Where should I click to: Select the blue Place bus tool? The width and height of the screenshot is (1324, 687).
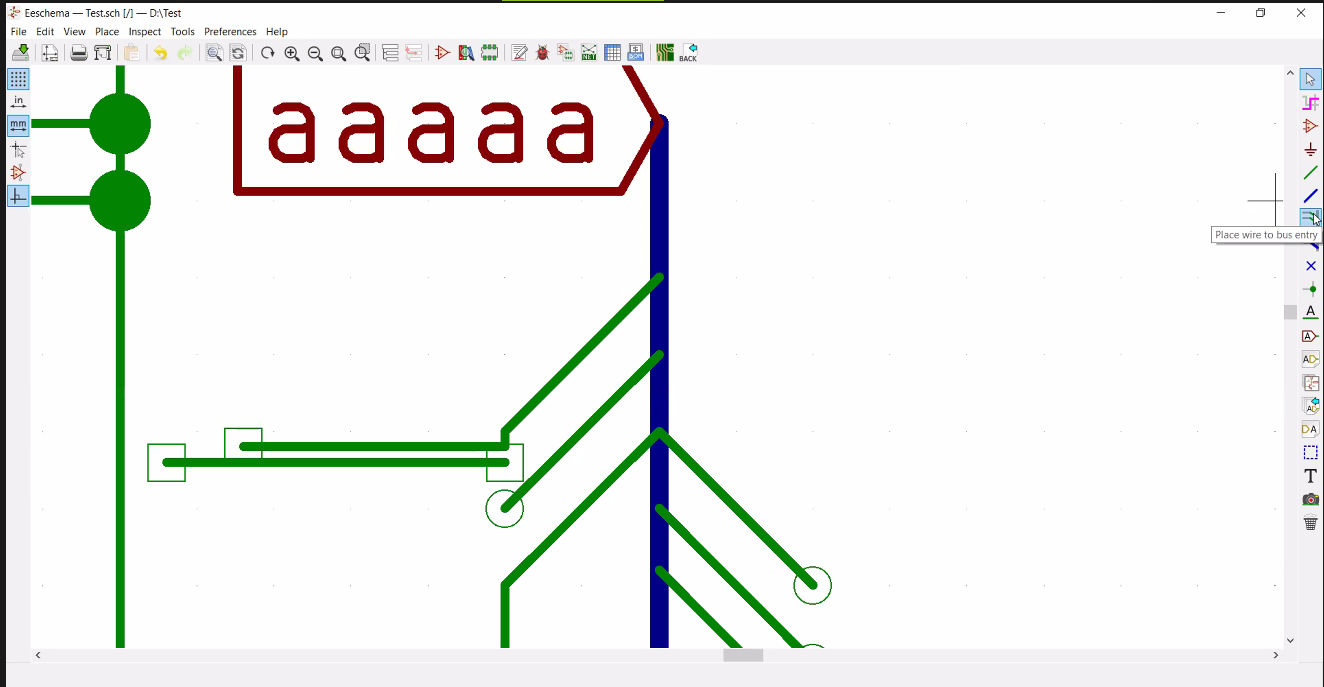pyautogui.click(x=1311, y=196)
